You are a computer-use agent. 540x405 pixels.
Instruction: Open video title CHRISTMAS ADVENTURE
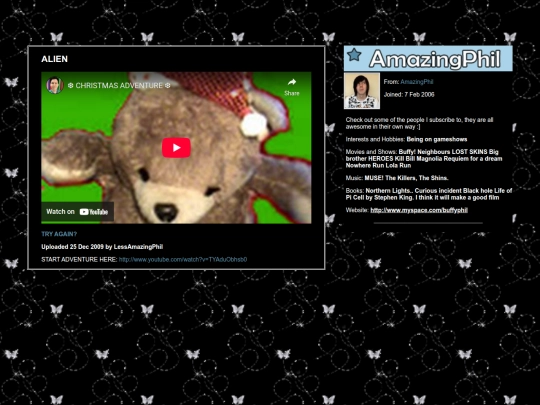pyautogui.click(x=119, y=85)
